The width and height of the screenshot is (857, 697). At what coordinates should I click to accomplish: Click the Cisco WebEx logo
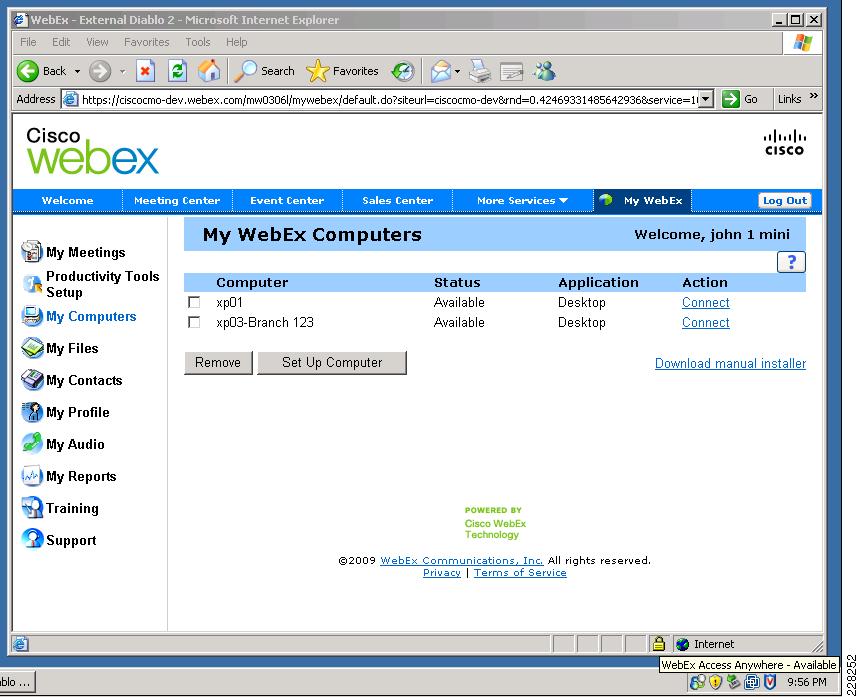[92, 150]
